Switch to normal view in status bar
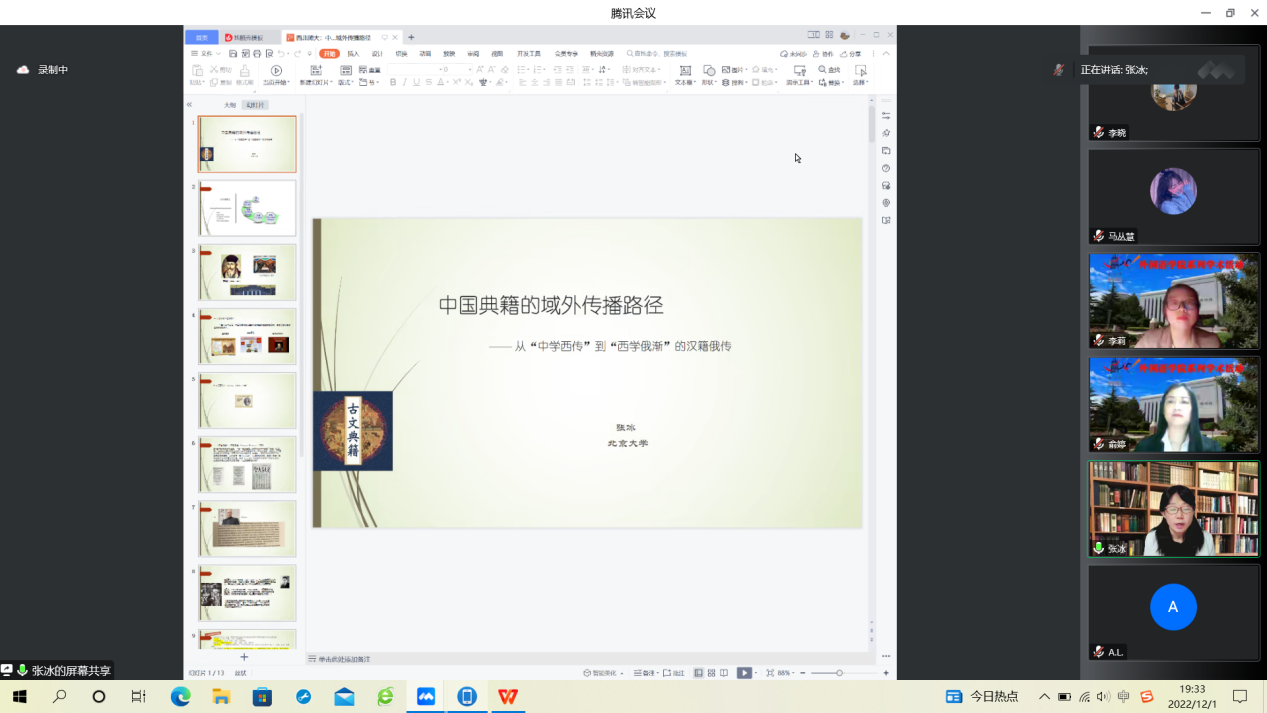The width and height of the screenshot is (1267, 713). point(698,673)
